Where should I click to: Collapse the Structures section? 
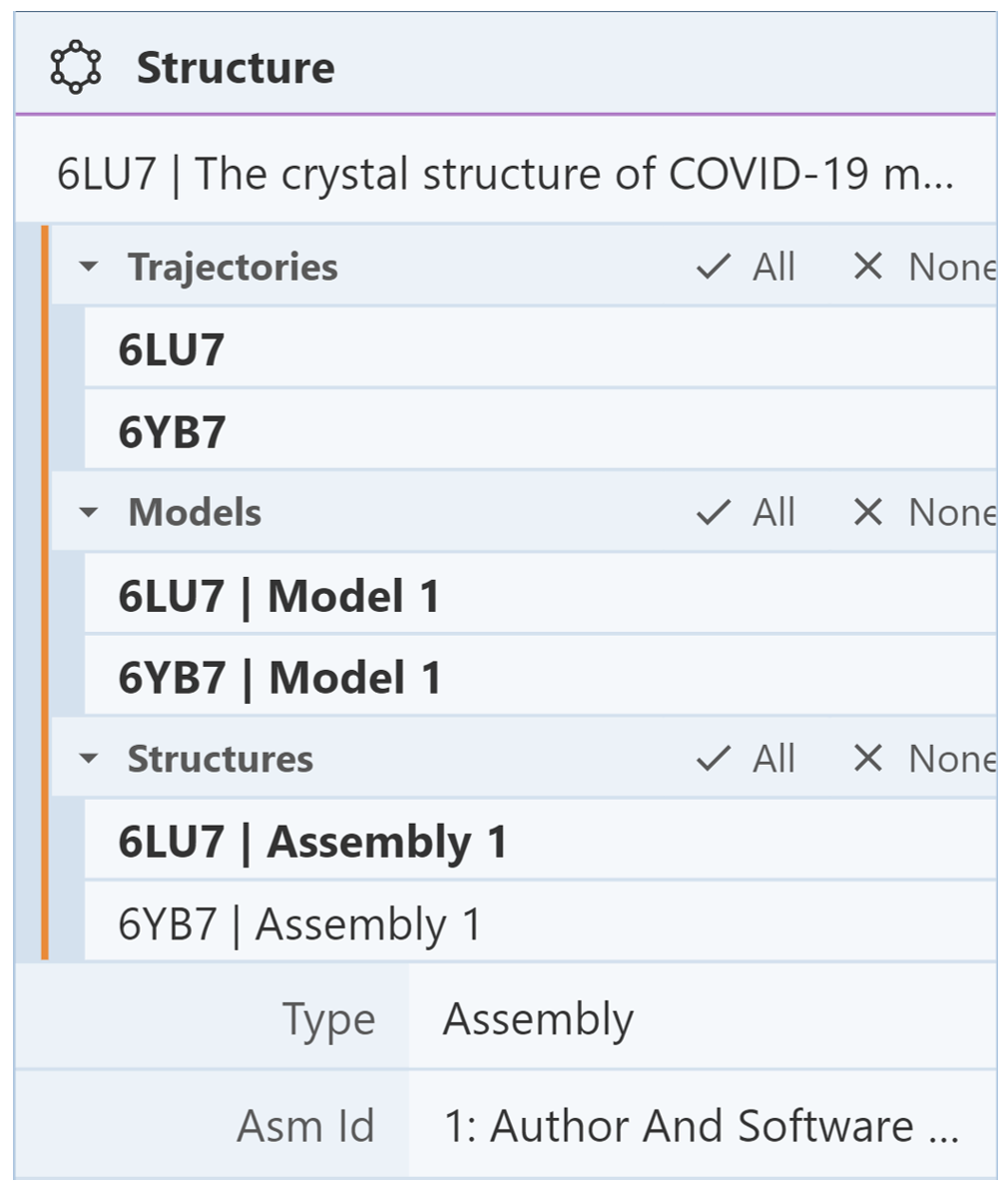click(89, 759)
